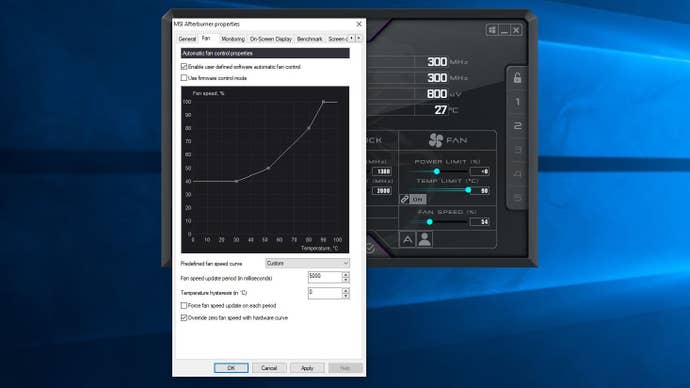The image size is (690, 388).
Task: Decrease fan speed update period with down arrow
Action: pyautogui.click(x=345, y=280)
